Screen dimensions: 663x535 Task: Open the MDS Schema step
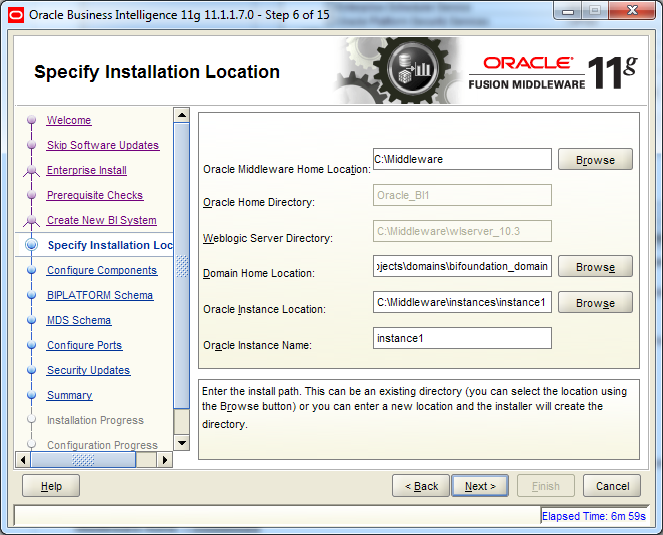(79, 320)
